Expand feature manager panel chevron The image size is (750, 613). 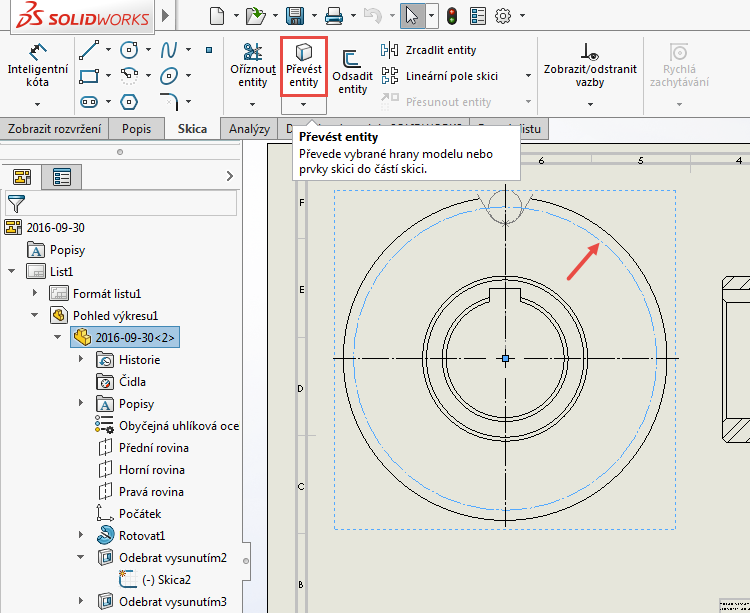pyautogui.click(x=230, y=176)
